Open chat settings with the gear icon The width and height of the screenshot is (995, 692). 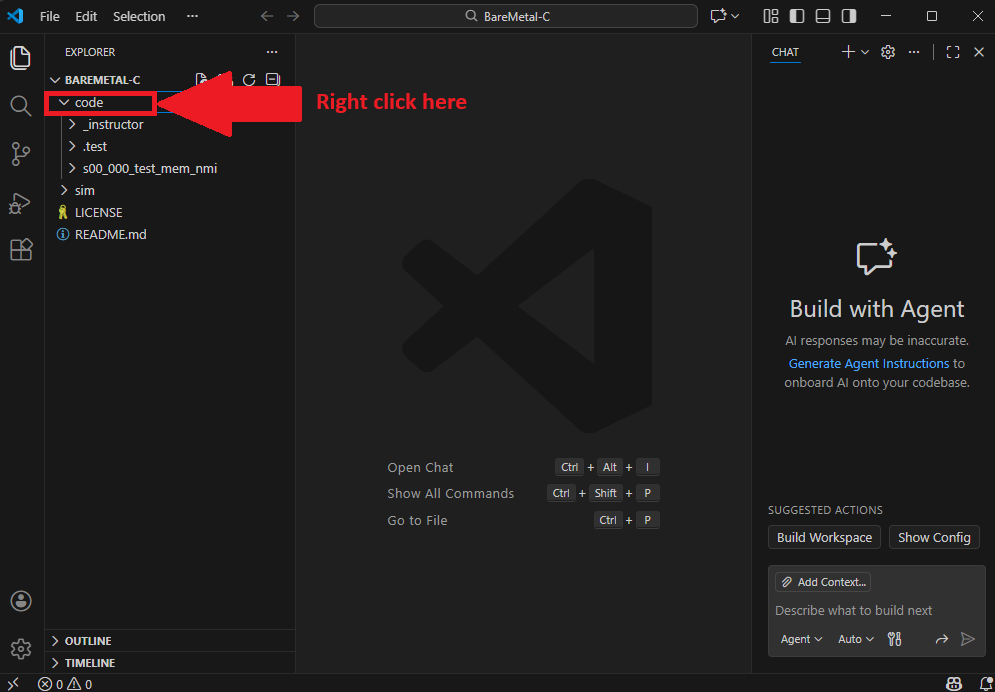(887, 51)
